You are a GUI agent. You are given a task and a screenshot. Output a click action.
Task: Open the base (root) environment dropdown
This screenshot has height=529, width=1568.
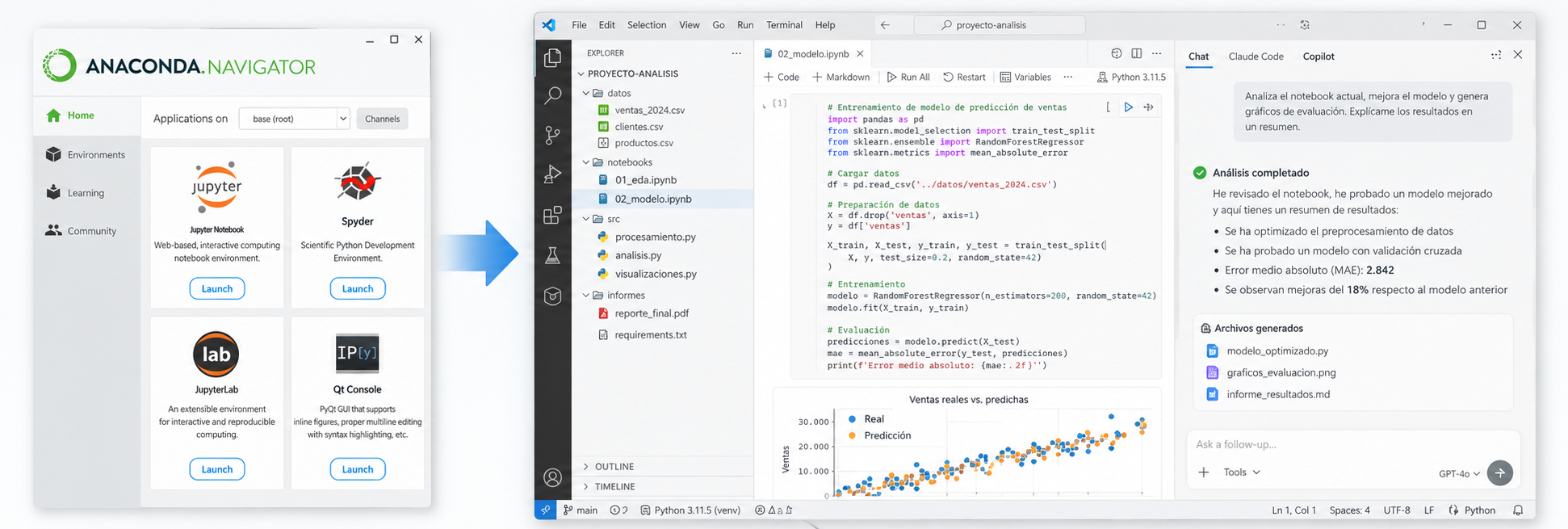point(294,119)
